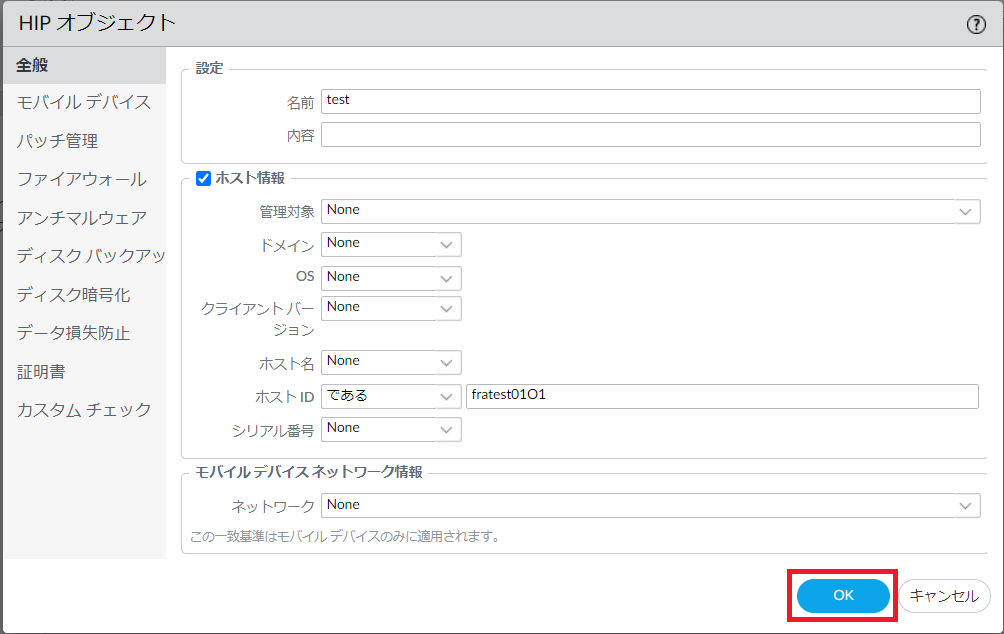Toggle the ホスト情報 checkbox
The image size is (1004, 634).
[203, 178]
